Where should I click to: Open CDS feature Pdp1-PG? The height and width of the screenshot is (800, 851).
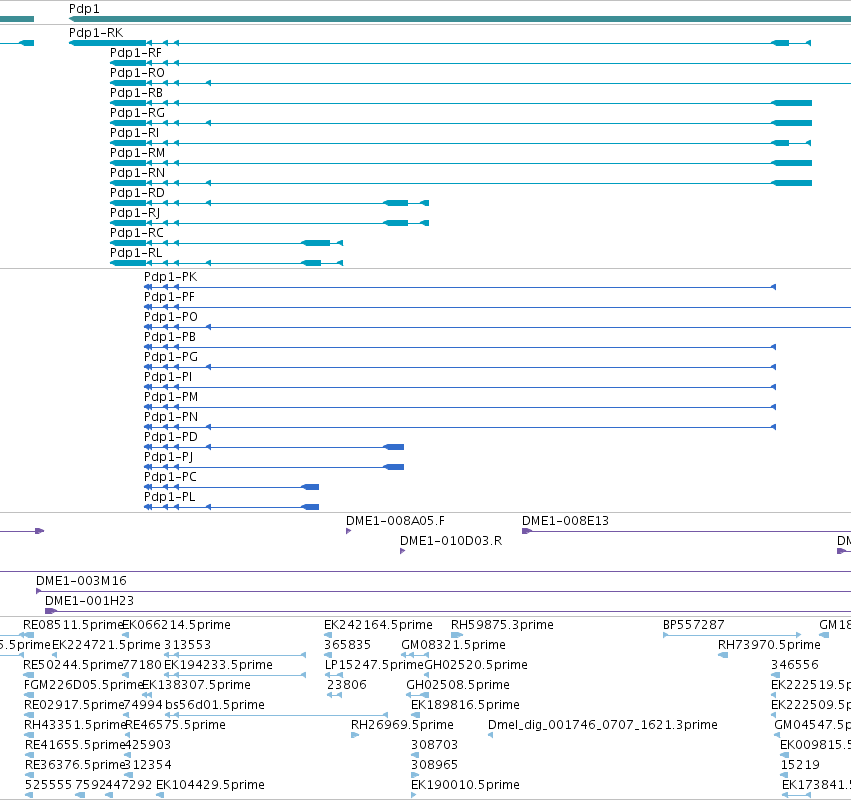tap(171, 357)
